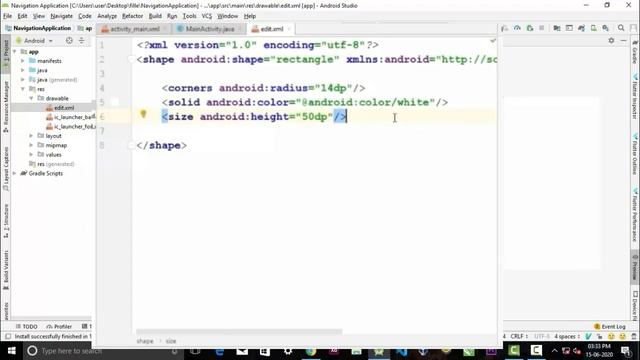The image size is (640, 360).
Task: Click the search everywhere magnifier
Action: pos(621,28)
